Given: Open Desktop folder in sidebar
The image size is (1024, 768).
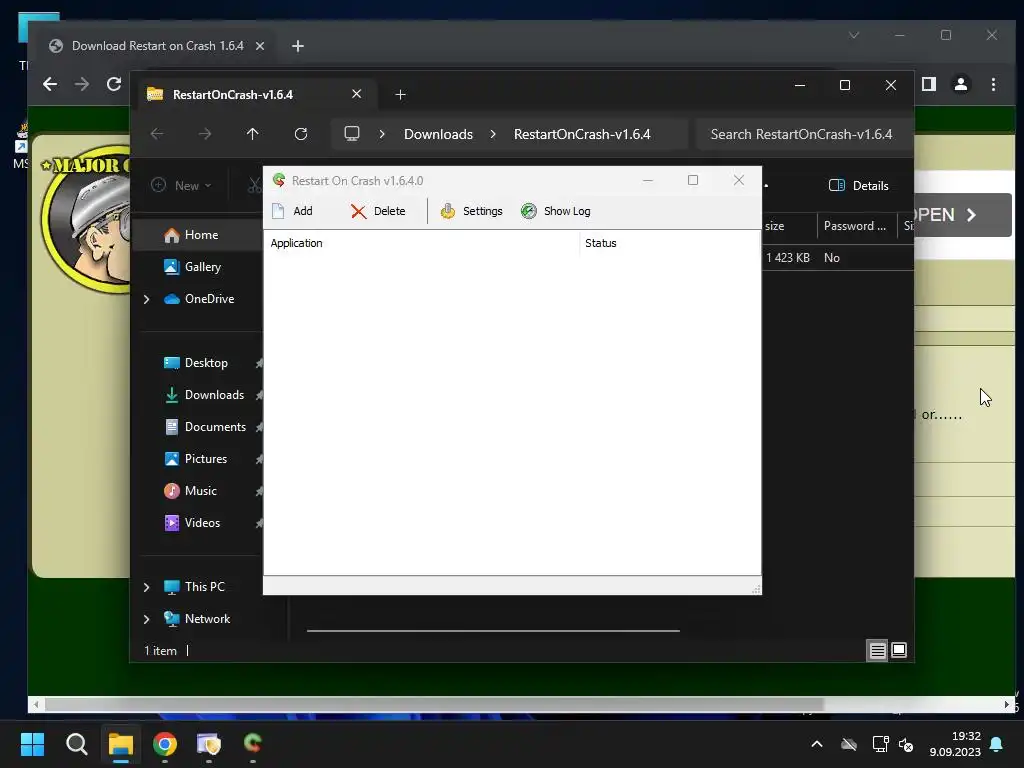Looking at the screenshot, I should tap(196, 362).
